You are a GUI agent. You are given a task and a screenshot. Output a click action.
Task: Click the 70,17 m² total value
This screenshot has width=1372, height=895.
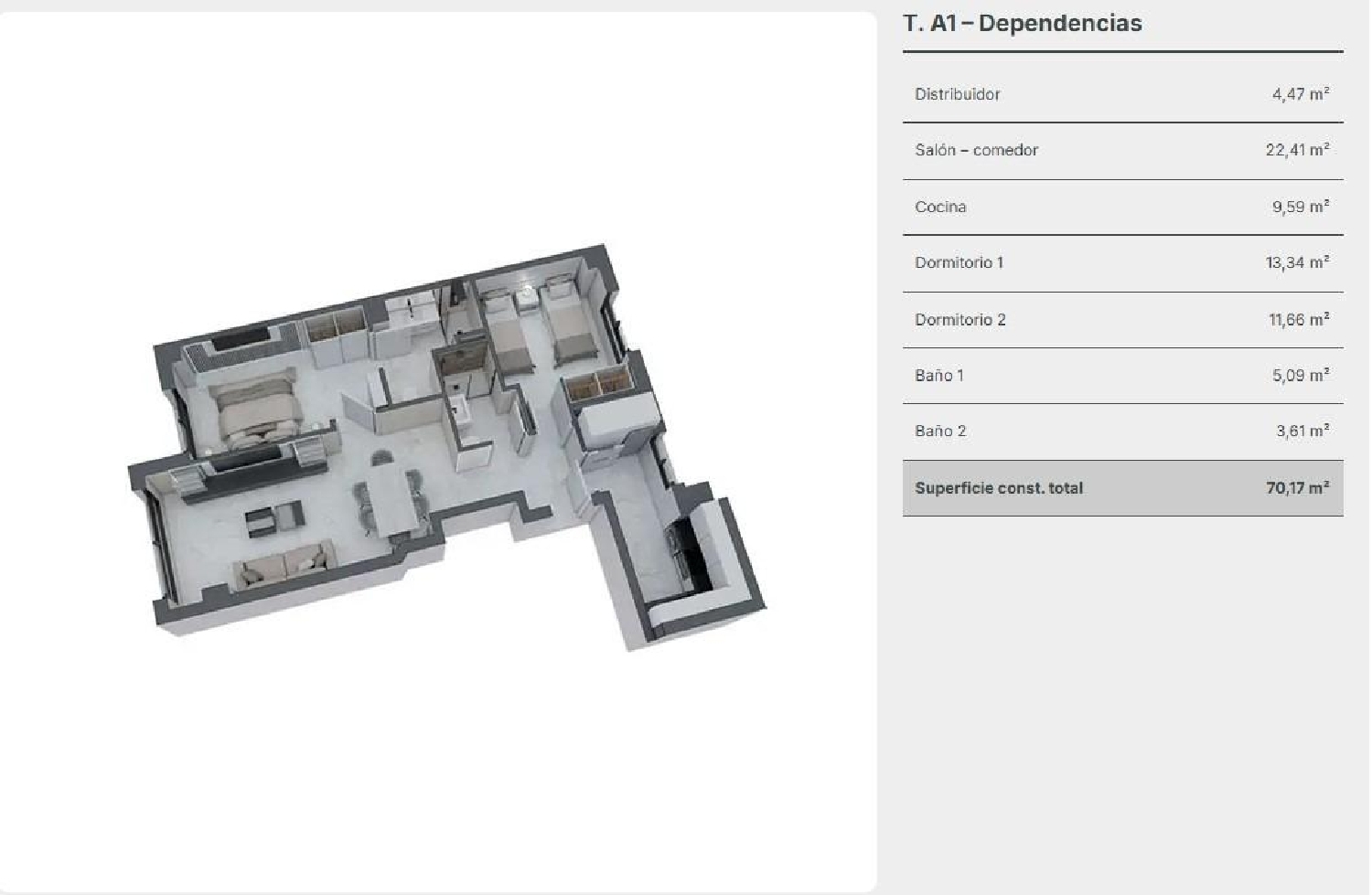click(x=1296, y=488)
